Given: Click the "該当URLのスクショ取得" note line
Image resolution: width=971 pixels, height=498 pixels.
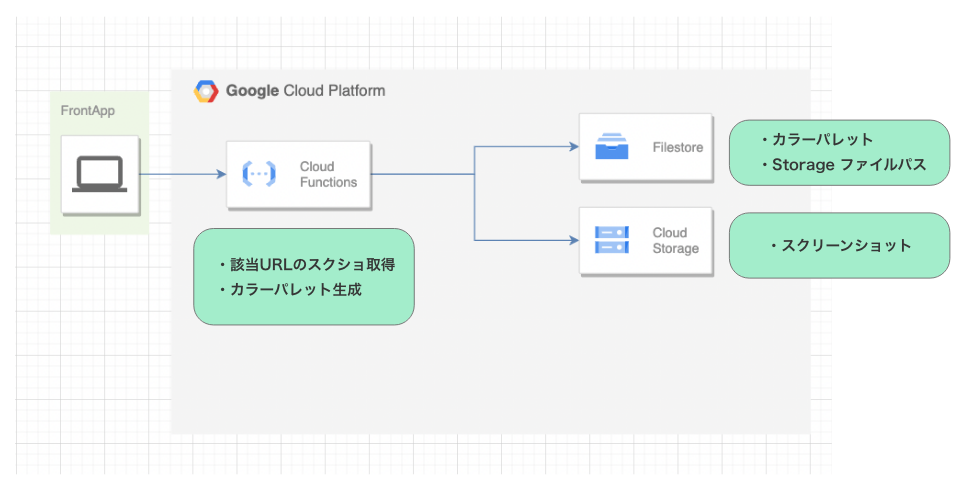Looking at the screenshot, I should point(307,264).
